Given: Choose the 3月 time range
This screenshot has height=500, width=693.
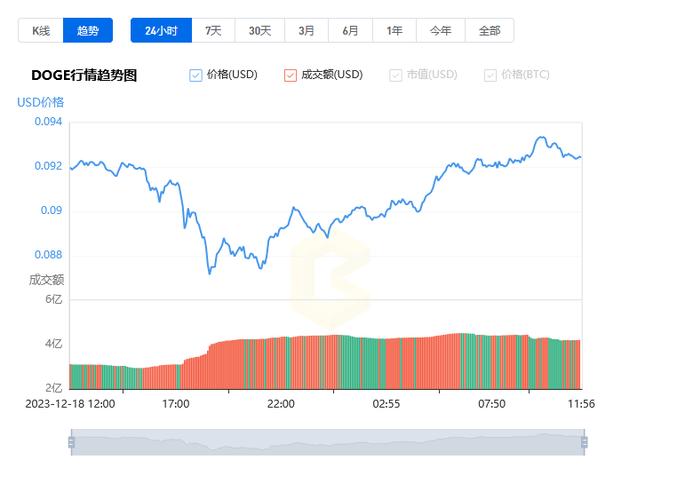Looking at the screenshot, I should pyautogui.click(x=305, y=31).
